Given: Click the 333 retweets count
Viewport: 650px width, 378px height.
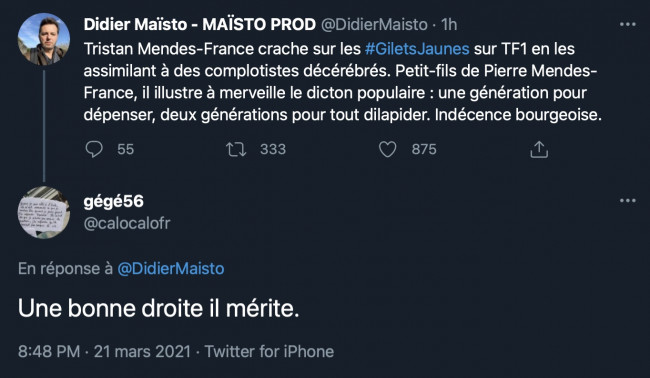Looking at the screenshot, I should 273,149.
